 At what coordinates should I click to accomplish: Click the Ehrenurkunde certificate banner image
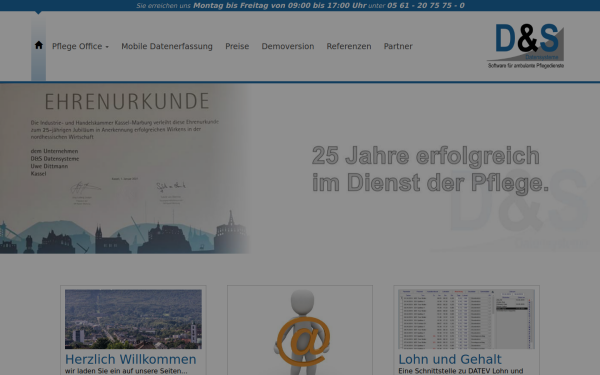tap(125, 169)
